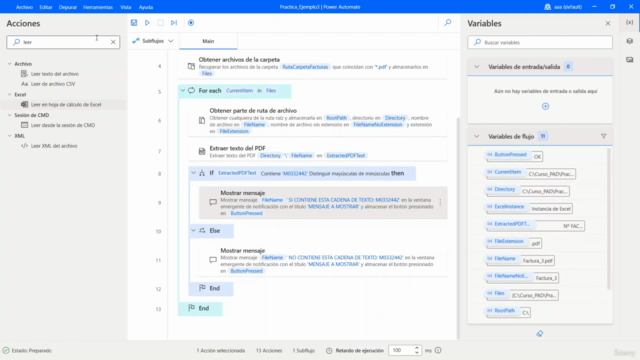Select Leer texto del archivo action

tap(55, 74)
